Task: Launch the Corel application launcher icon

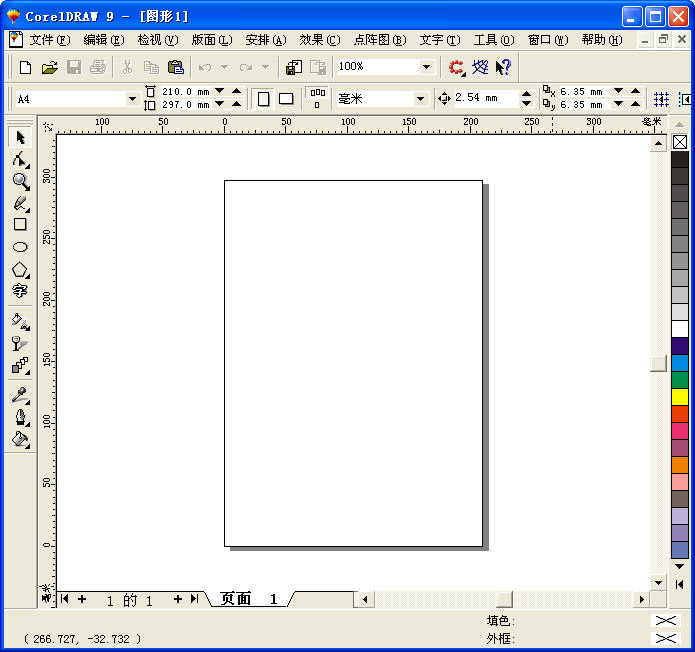Action: point(456,67)
